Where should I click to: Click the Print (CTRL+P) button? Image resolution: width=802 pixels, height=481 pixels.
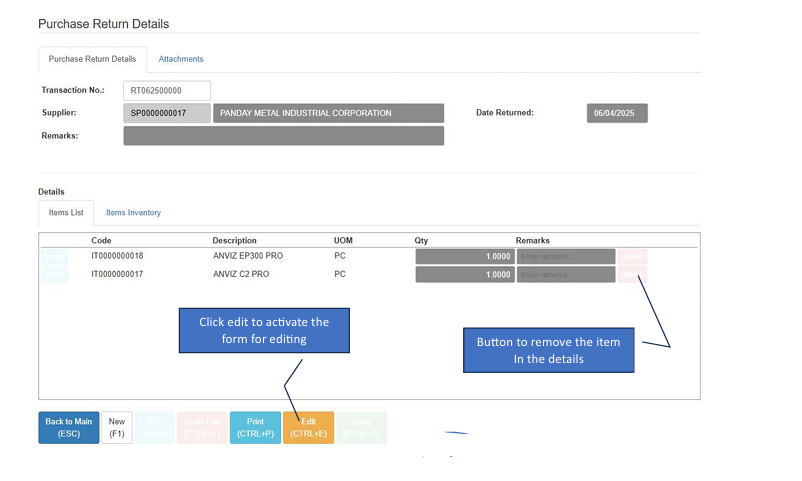[x=255, y=427]
